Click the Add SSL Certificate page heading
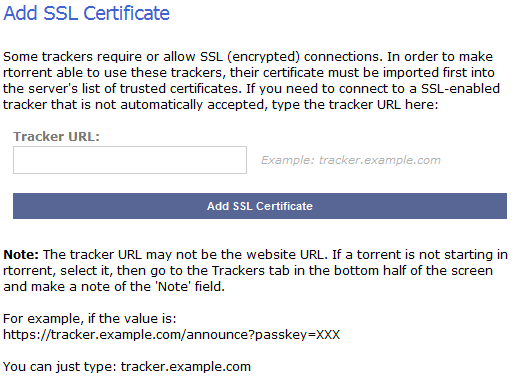Screen dimensions: 517x381 87,13
